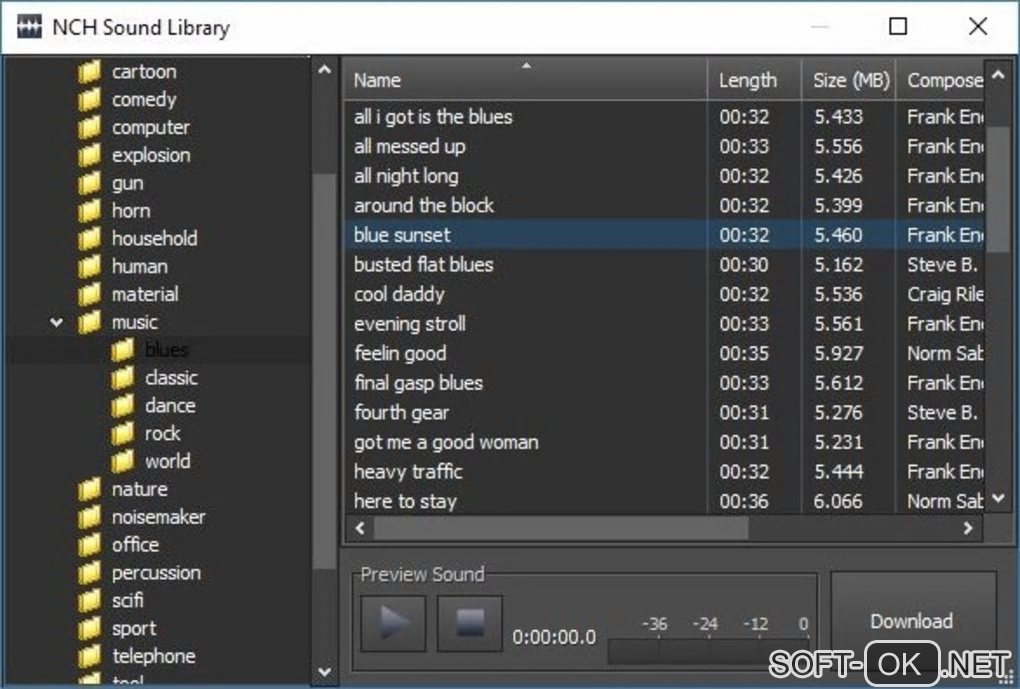This screenshot has width=1020, height=689.
Task: Select the 'blue sunset' track
Action: point(664,236)
